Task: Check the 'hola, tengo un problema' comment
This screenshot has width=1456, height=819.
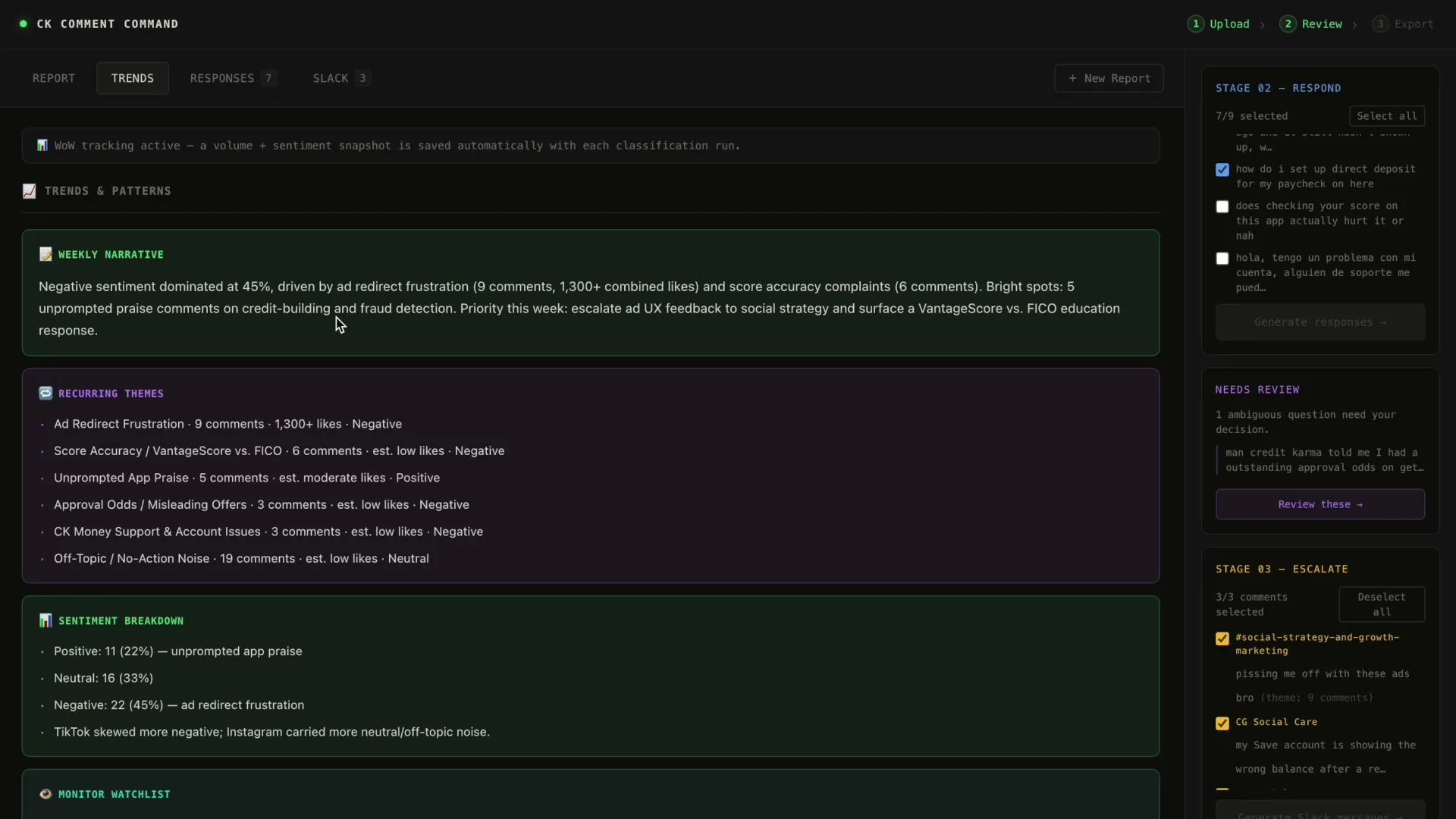Action: (x=1222, y=259)
